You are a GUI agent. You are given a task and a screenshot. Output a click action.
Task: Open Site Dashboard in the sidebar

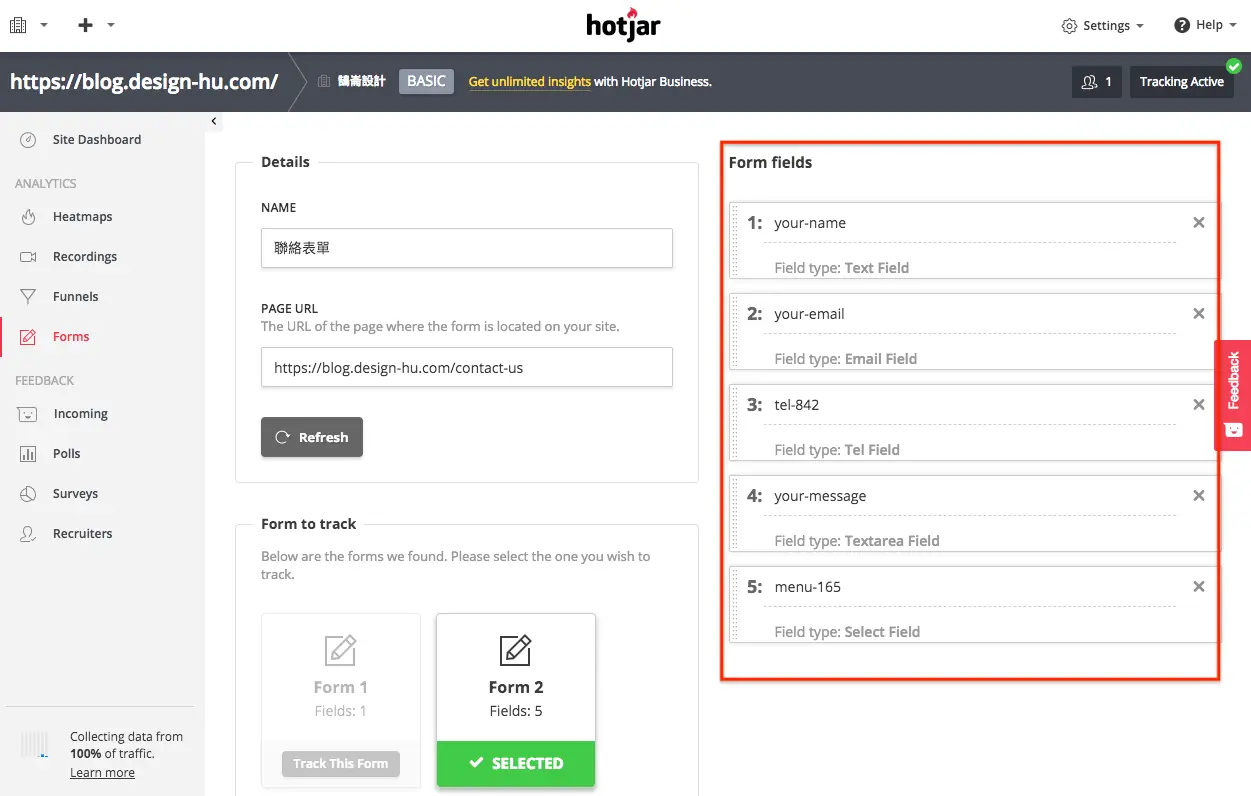[97, 140]
